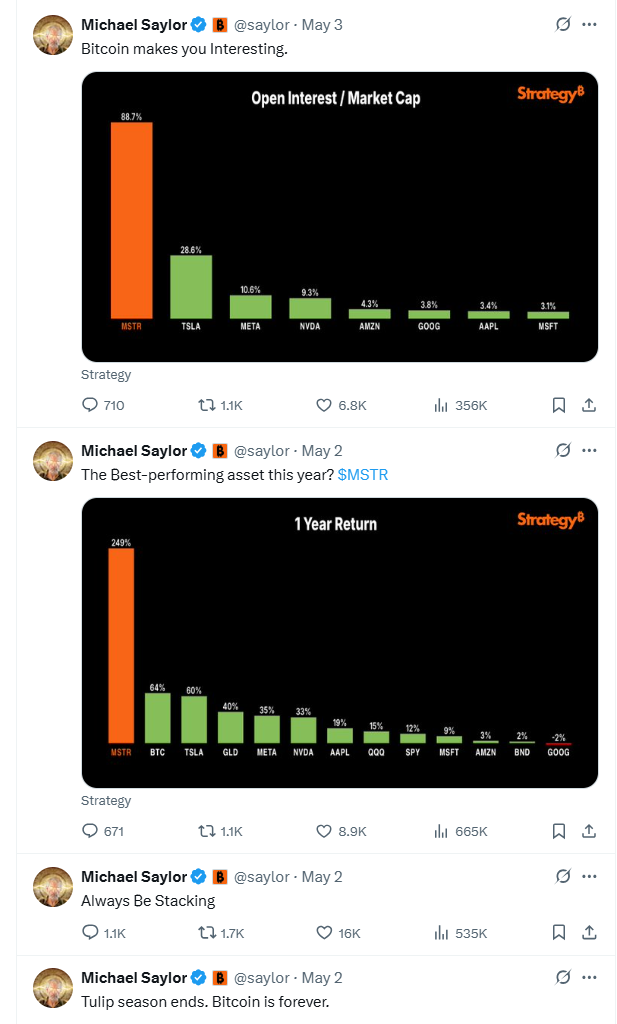Open the $MSTR cashtag link
The image size is (617, 1024).
[362, 474]
